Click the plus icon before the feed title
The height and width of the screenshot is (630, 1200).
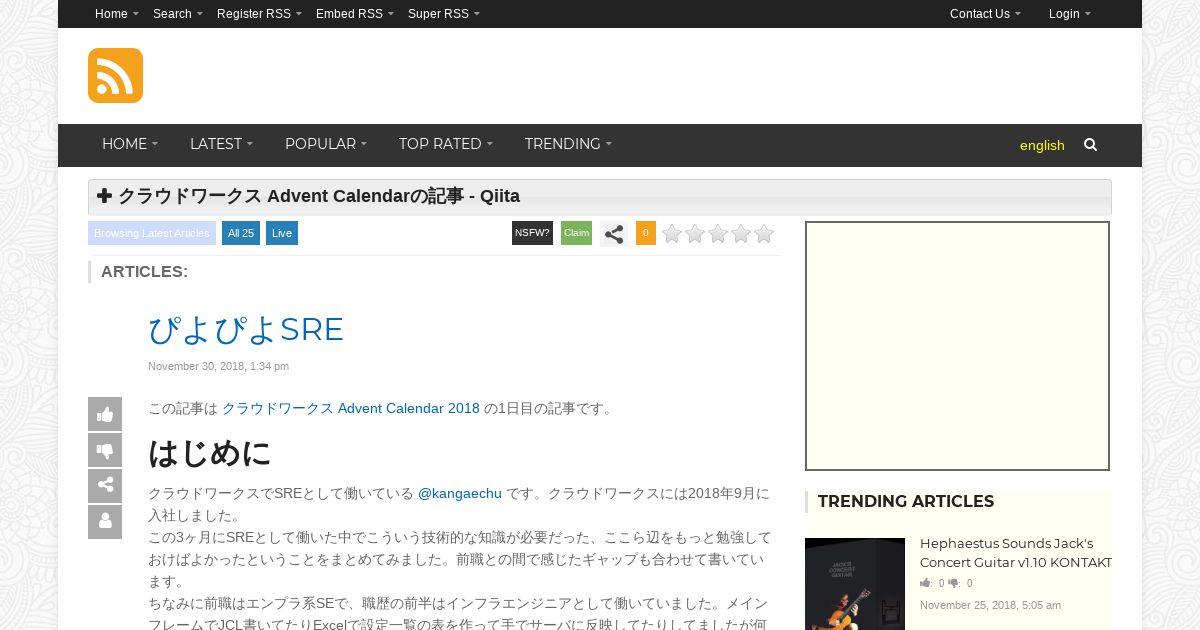[x=104, y=196]
